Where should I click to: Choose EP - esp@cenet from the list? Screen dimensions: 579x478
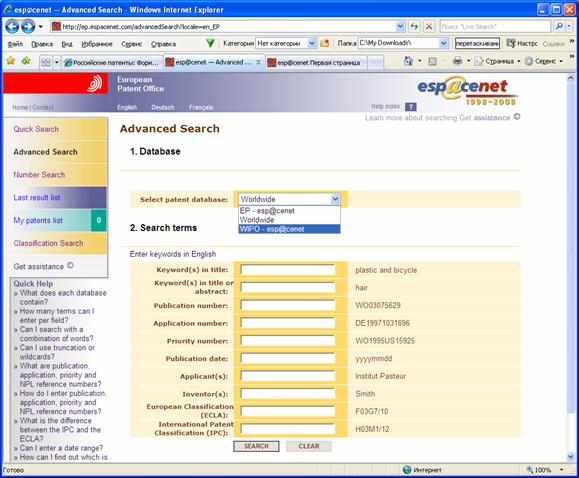(289, 211)
